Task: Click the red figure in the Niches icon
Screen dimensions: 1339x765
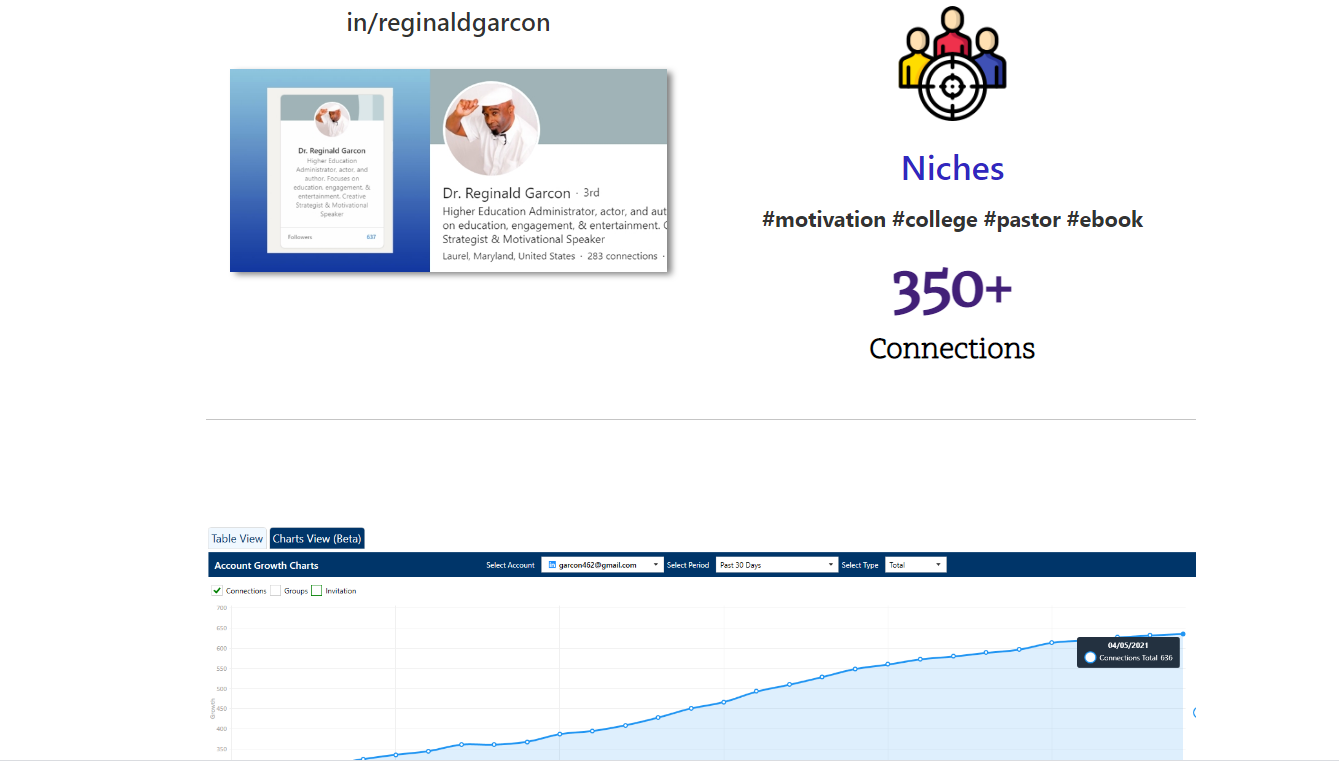Action: point(951,45)
